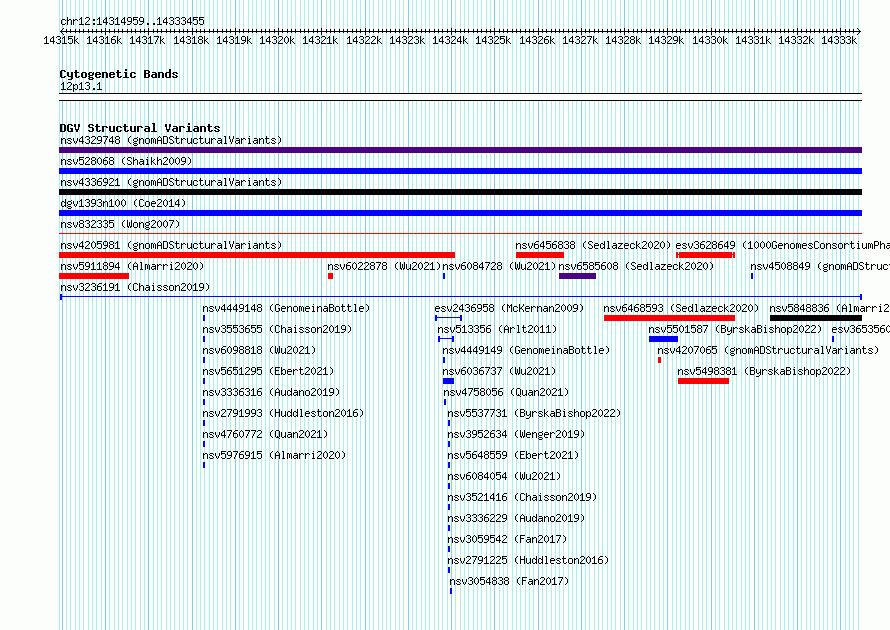Image resolution: width=890 pixels, height=630 pixels.
Task: Click the 14320k ruler position label
Action: tap(276, 40)
